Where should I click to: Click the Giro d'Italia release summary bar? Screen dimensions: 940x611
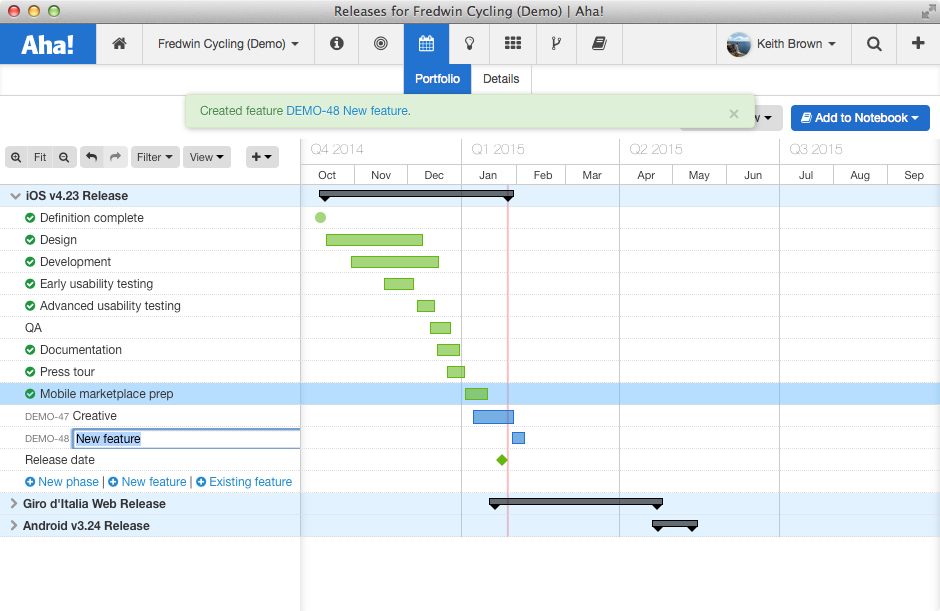coord(576,502)
